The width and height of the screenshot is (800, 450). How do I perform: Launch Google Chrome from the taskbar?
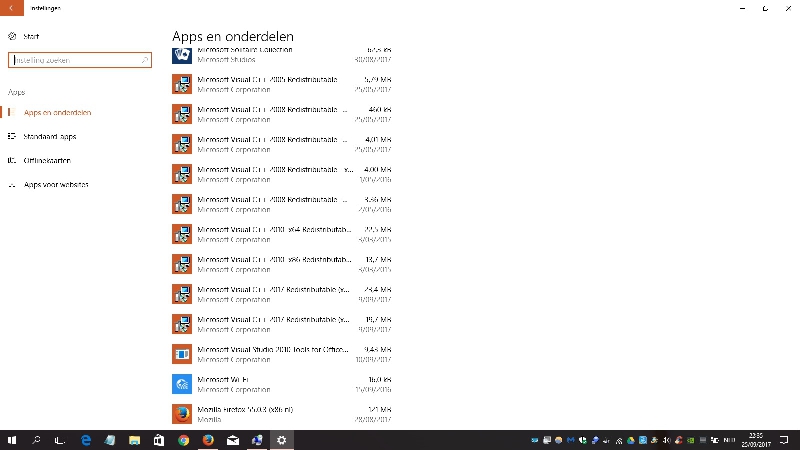pyautogui.click(x=184, y=440)
